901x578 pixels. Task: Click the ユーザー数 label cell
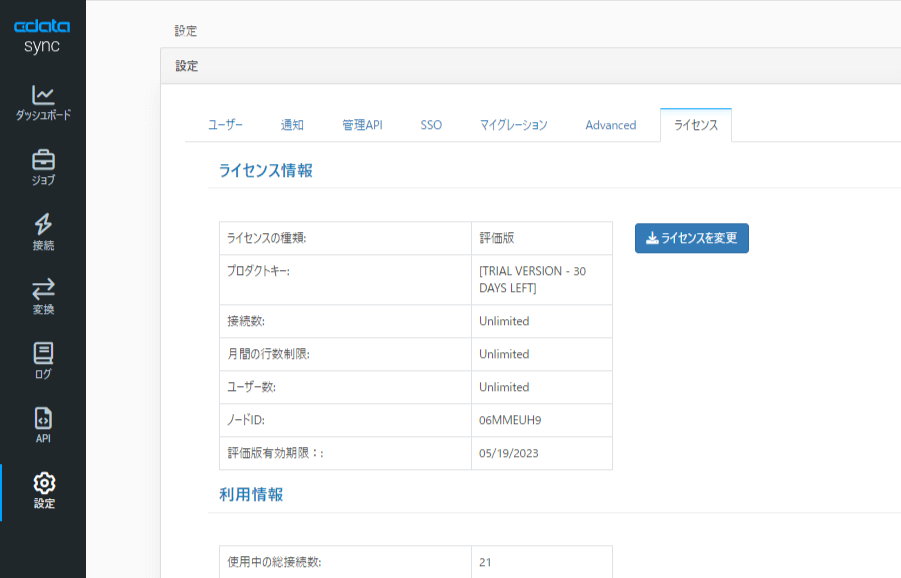pos(345,387)
